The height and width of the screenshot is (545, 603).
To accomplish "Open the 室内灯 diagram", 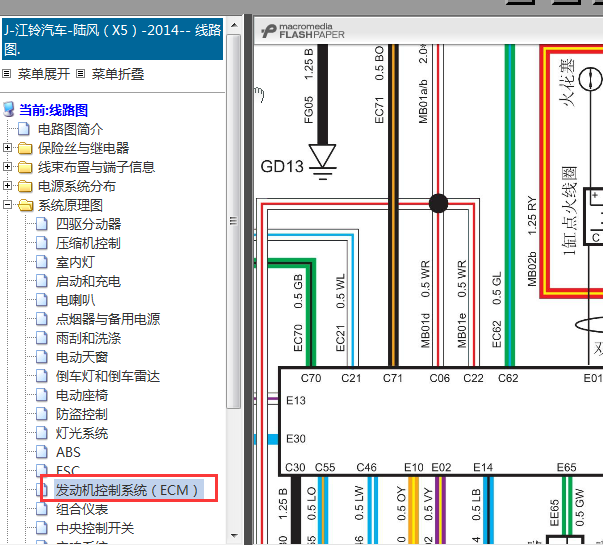I will click(x=75, y=262).
